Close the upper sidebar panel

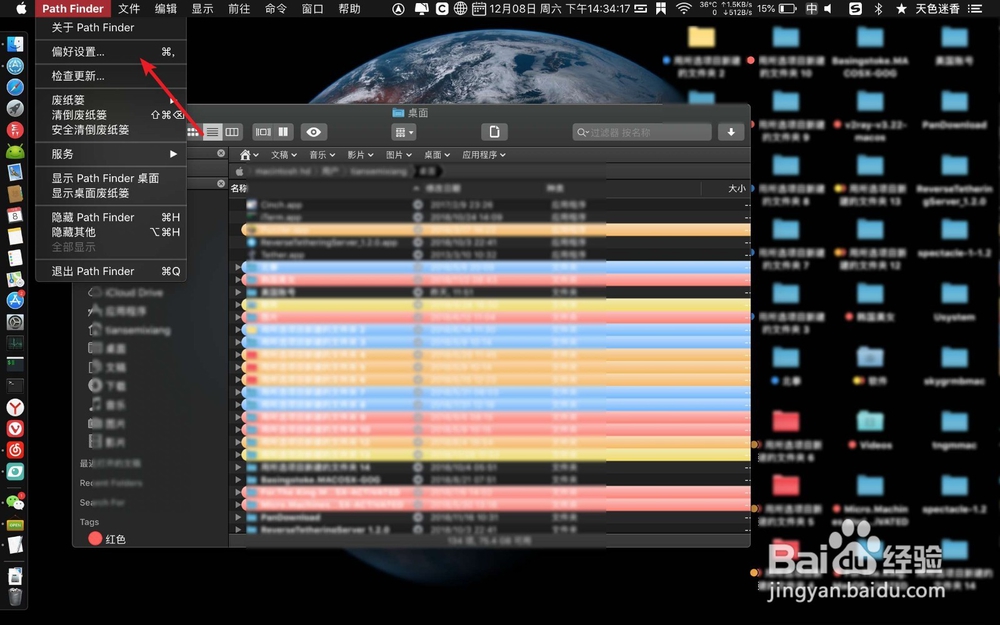(221, 153)
